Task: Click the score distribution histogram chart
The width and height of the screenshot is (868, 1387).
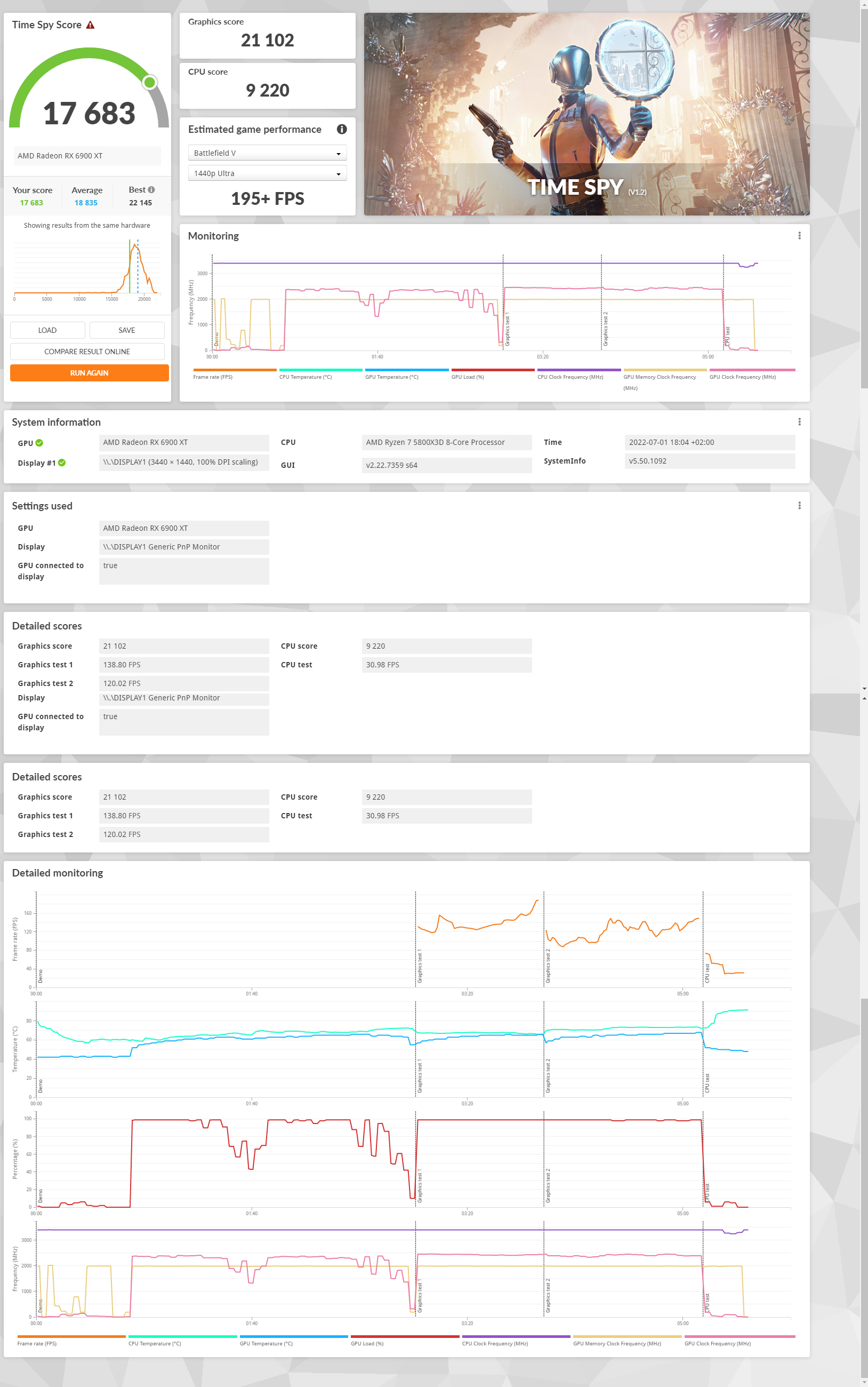Action: coord(86,269)
